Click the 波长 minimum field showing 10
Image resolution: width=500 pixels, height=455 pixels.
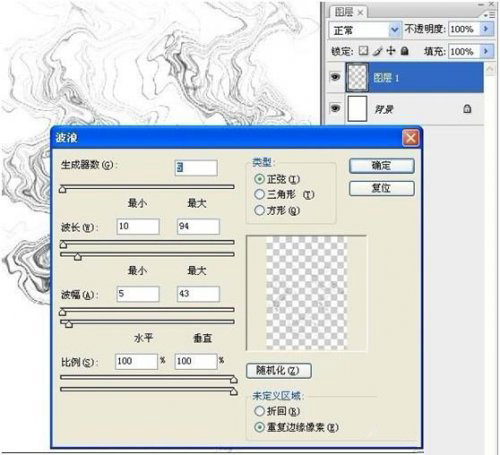138,226
